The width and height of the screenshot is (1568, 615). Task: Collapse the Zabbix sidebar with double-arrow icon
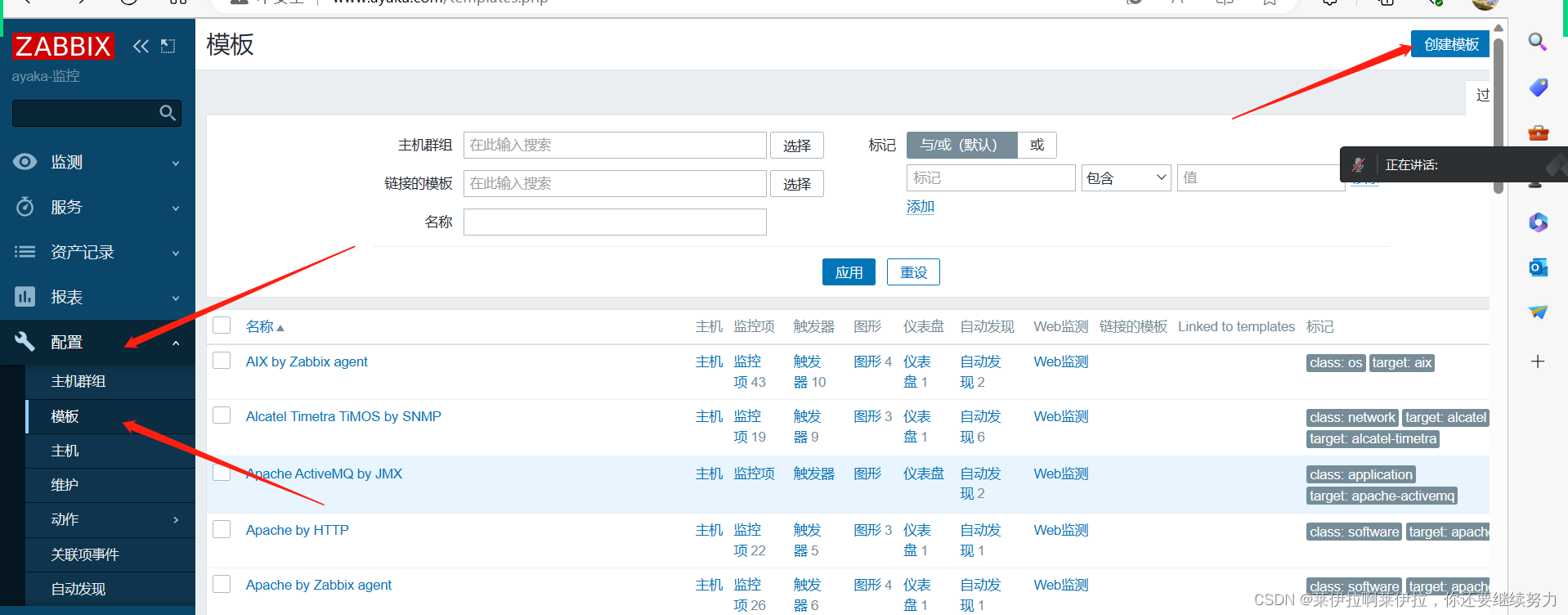coord(141,46)
